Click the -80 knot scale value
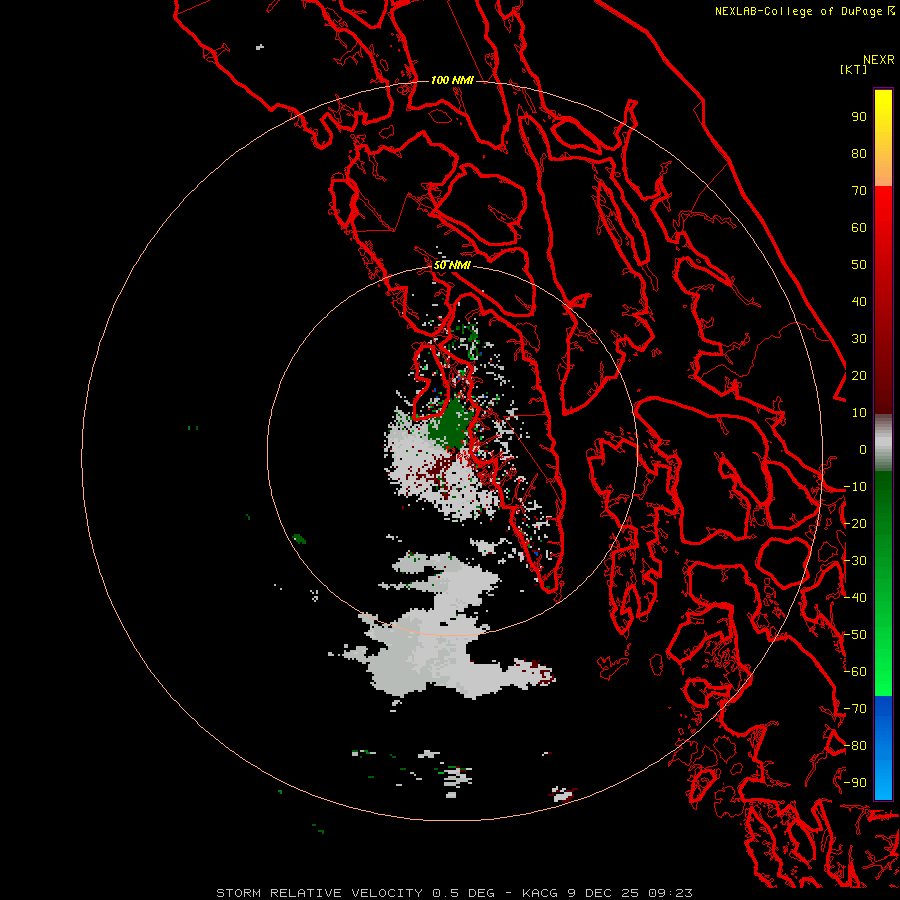Screen dimensions: 900x900 point(855,746)
